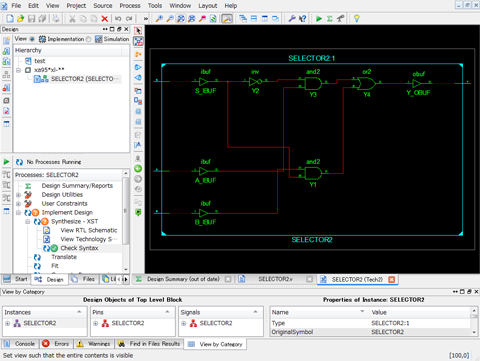The image size is (480, 361).
Task: Expand the Design Utilities process
Action: tap(19, 195)
